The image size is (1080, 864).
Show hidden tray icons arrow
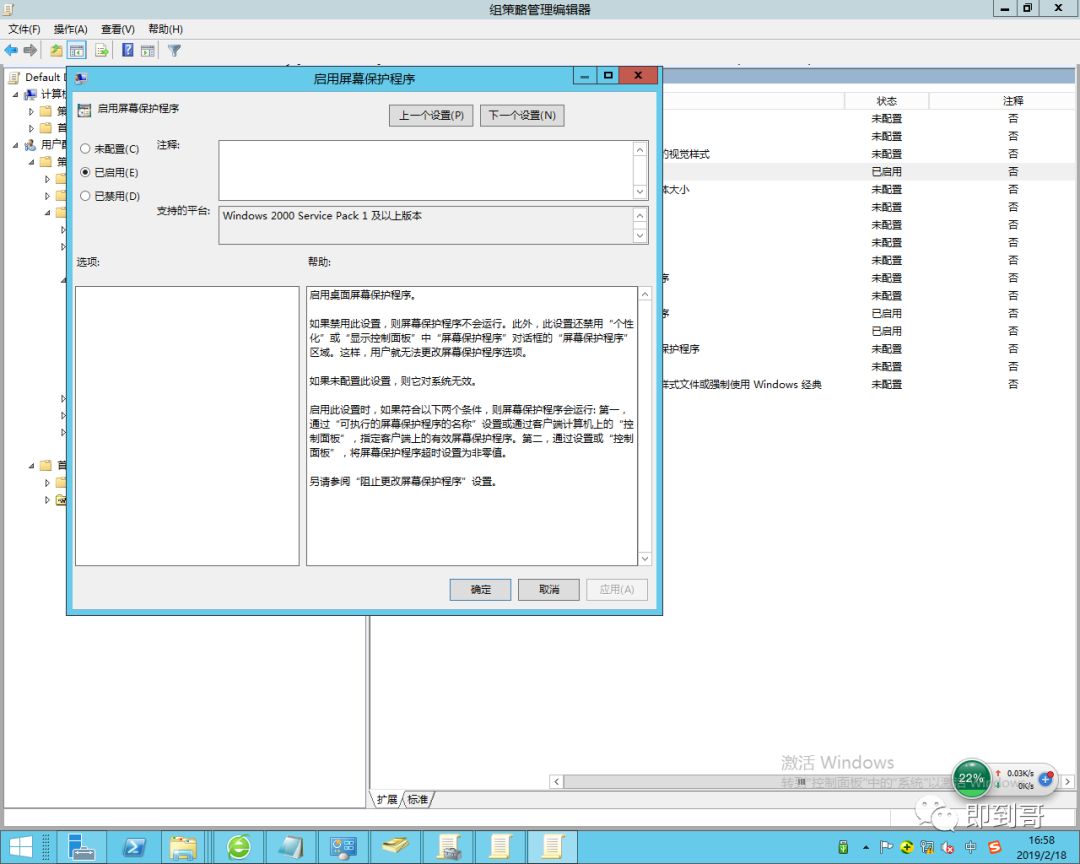[x=866, y=847]
